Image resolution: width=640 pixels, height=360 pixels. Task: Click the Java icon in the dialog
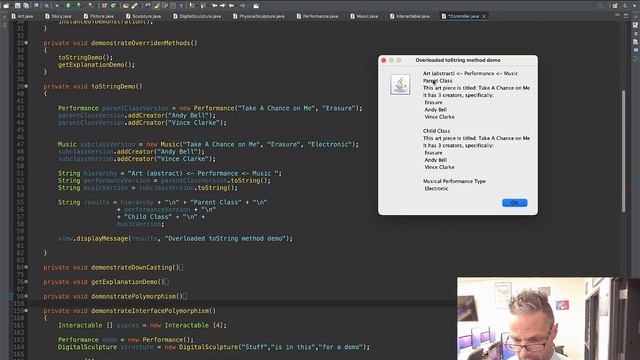click(x=400, y=84)
